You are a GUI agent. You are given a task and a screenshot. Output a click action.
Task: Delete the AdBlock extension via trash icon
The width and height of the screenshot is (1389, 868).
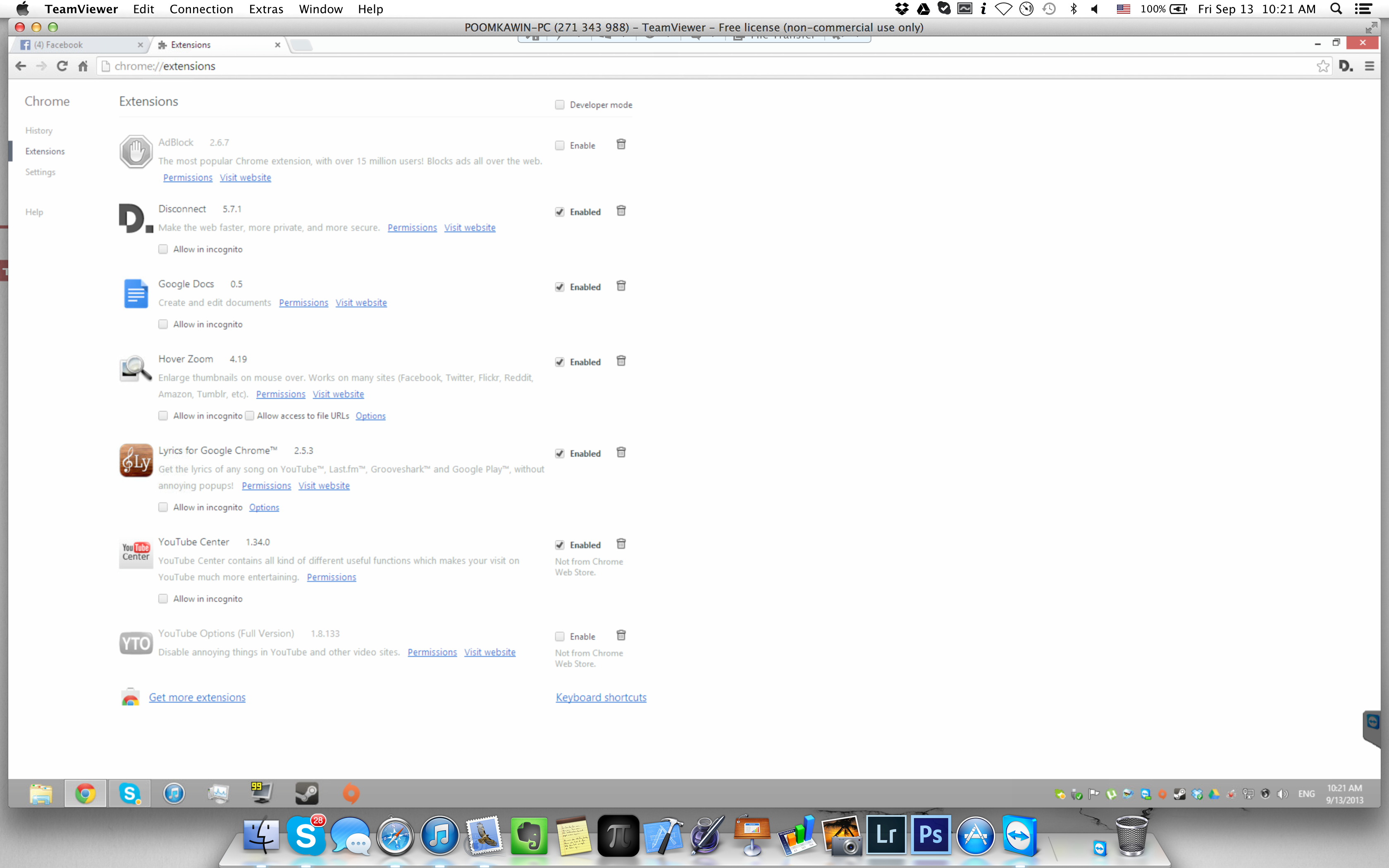(x=621, y=144)
